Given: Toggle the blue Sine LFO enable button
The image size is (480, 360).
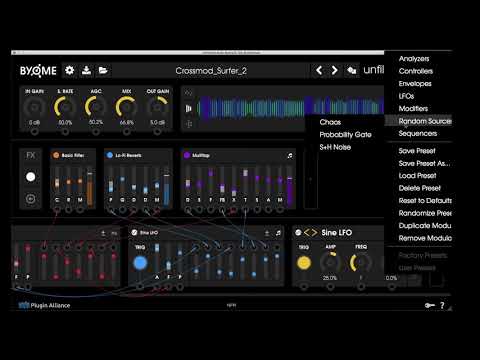Looking at the screenshot, I should tap(134, 233).
